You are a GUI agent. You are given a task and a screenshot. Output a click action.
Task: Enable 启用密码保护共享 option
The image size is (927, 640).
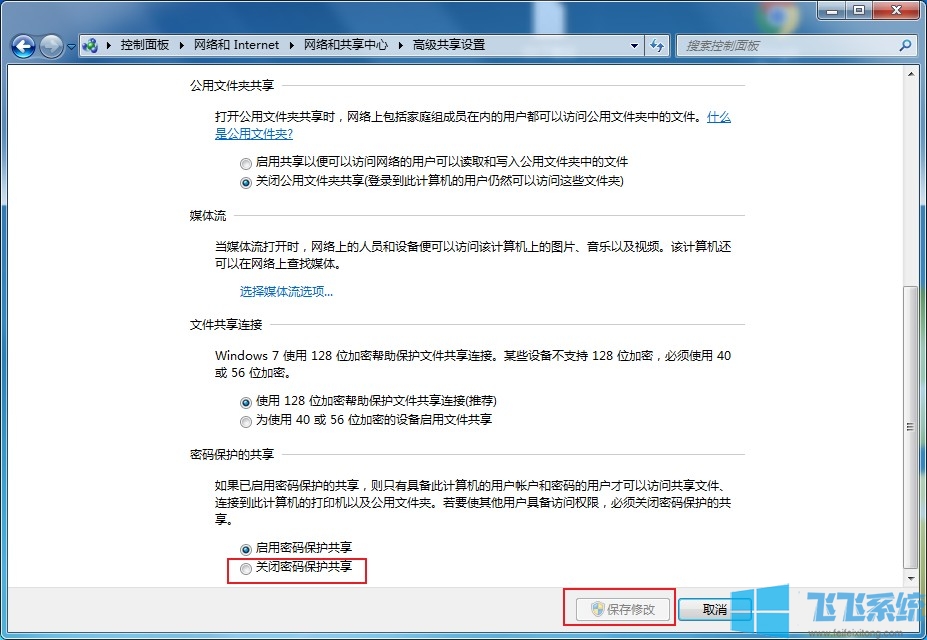pyautogui.click(x=246, y=548)
